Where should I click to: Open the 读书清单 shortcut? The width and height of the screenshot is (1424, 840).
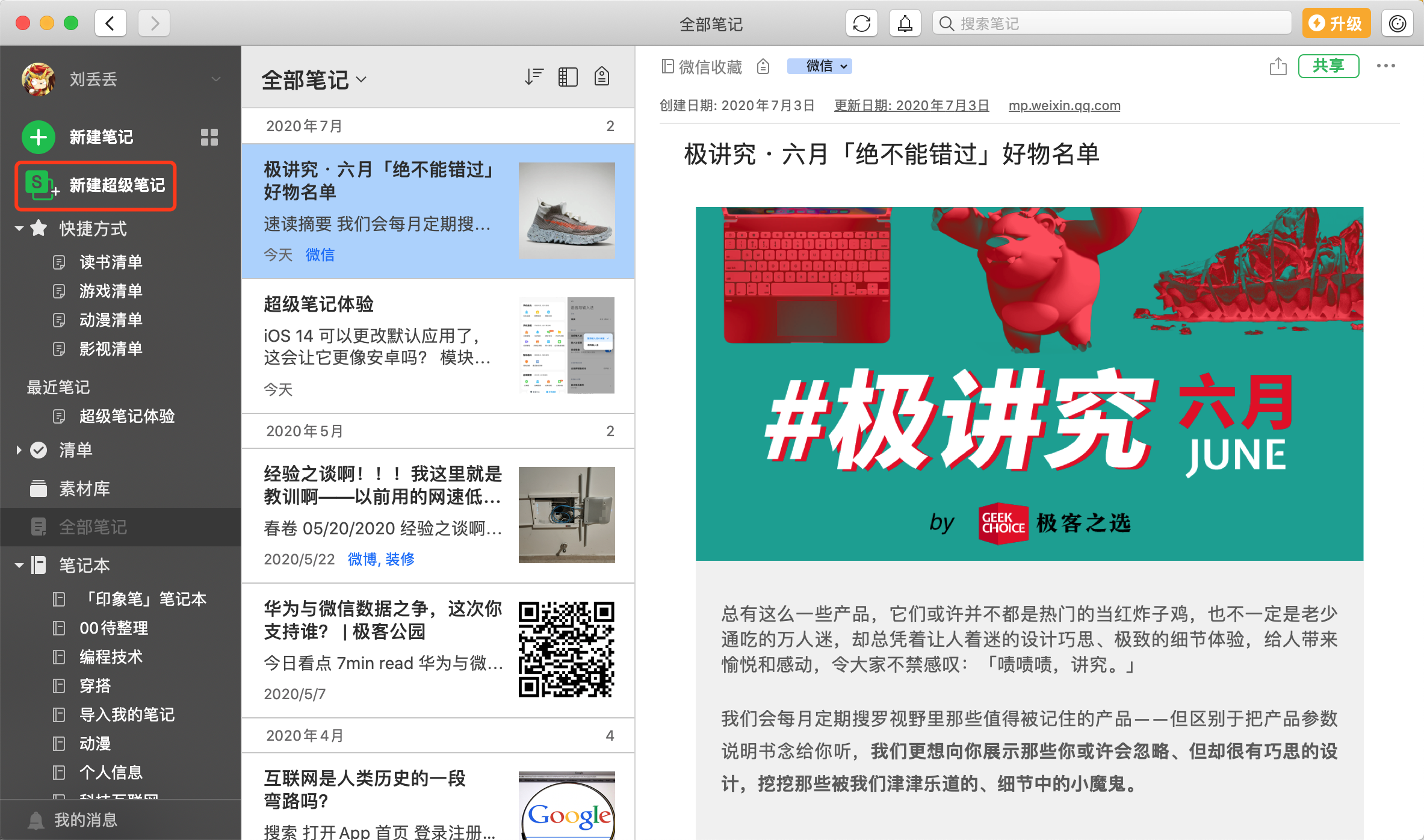111,262
